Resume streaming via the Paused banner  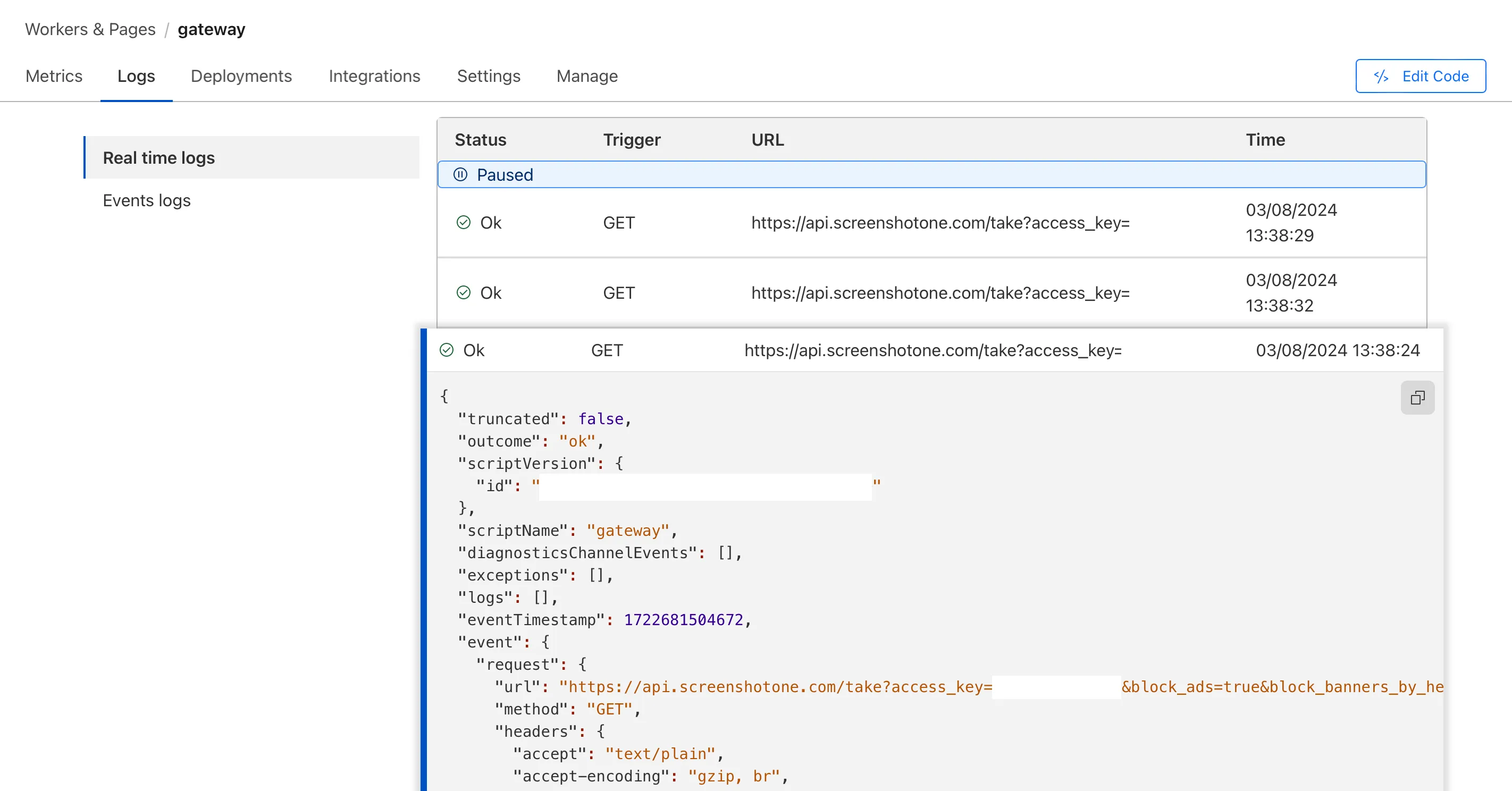(x=931, y=174)
